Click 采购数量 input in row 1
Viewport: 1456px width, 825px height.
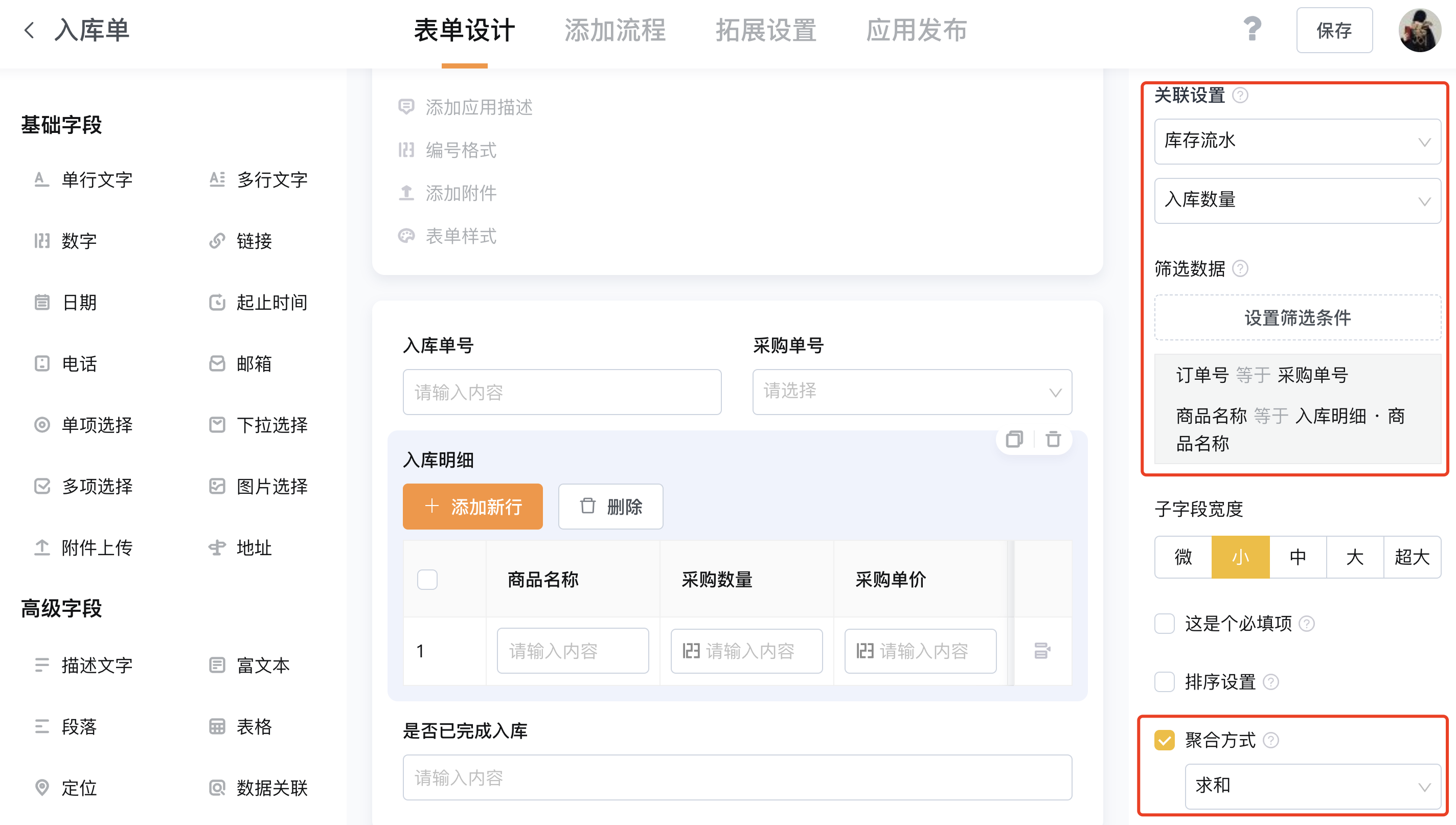click(x=747, y=651)
